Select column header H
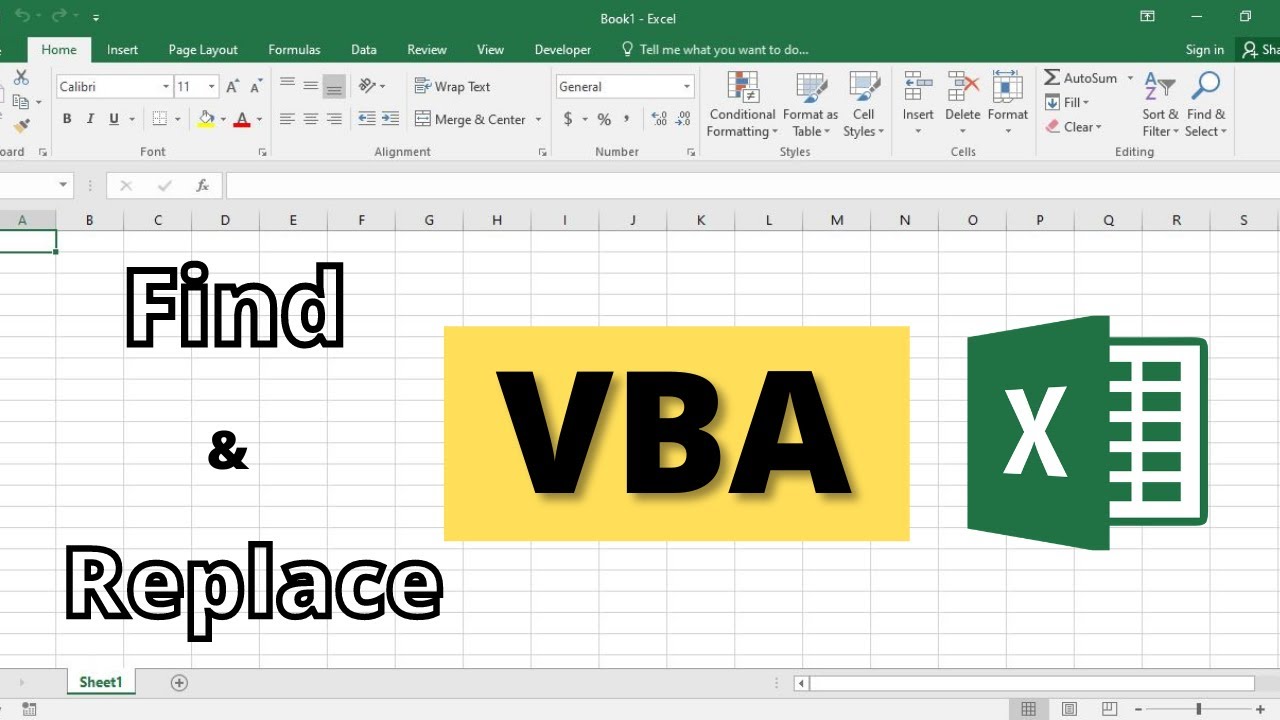This screenshot has width=1280, height=720. (x=497, y=220)
